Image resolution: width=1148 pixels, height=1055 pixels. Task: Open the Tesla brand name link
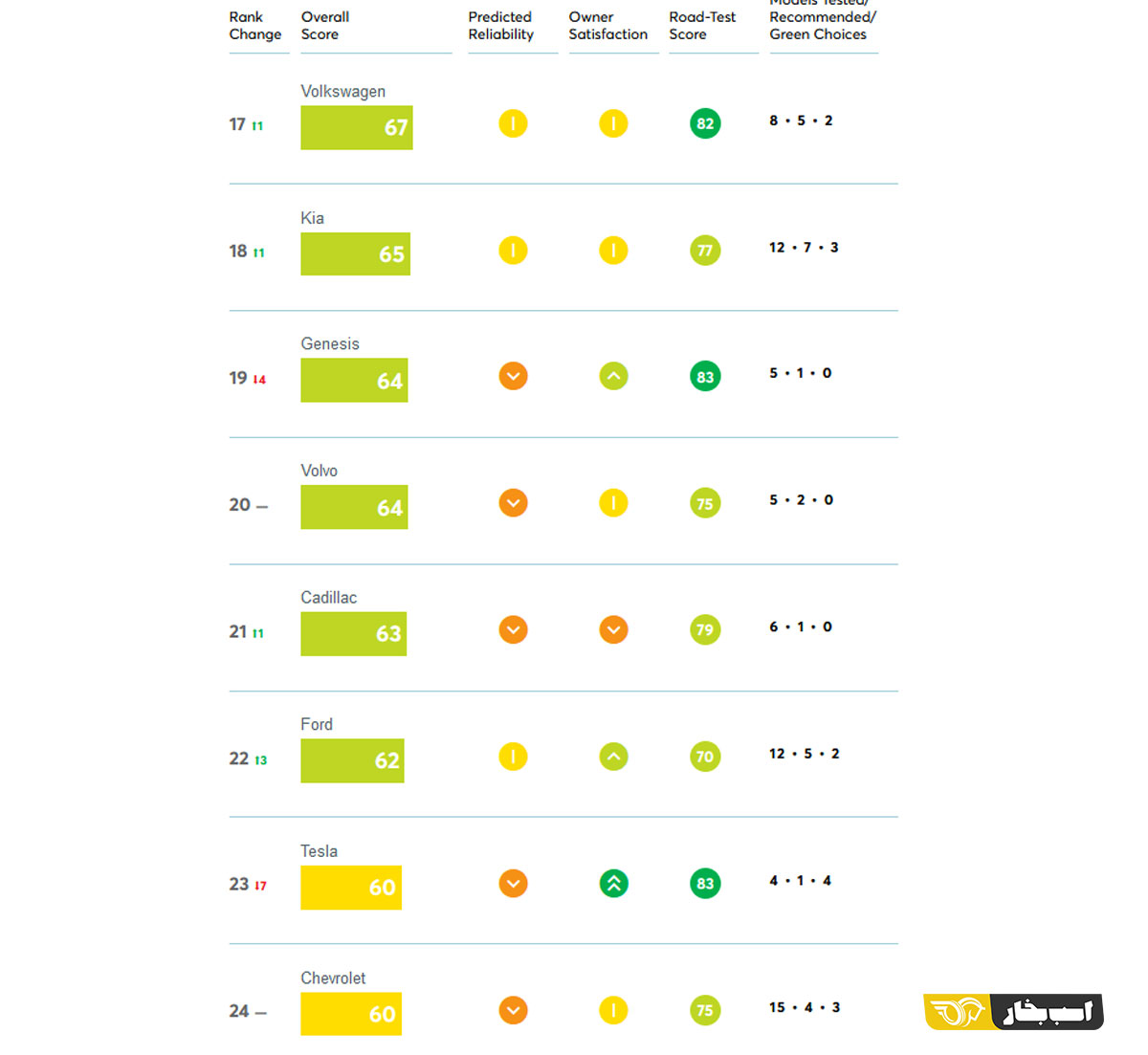(320, 851)
